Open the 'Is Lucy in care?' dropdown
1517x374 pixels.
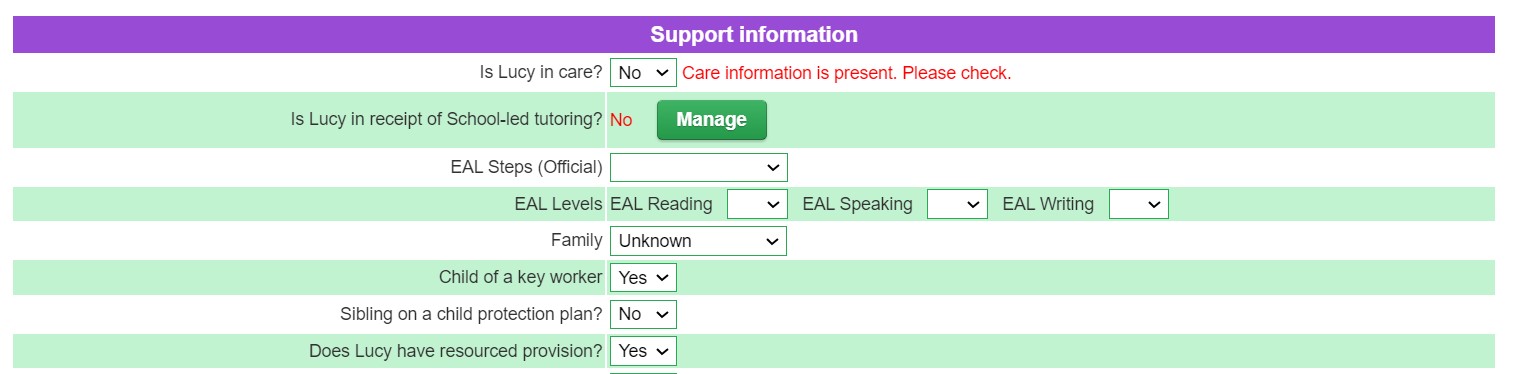coord(643,73)
